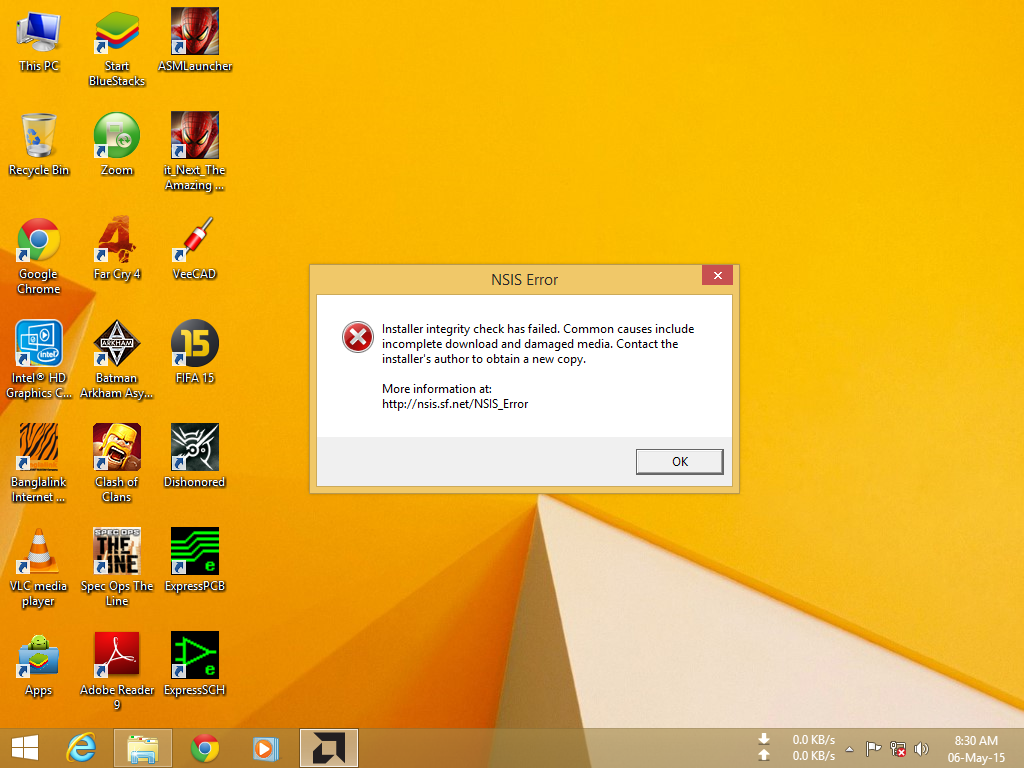Open This PC desktop icon

tap(39, 39)
